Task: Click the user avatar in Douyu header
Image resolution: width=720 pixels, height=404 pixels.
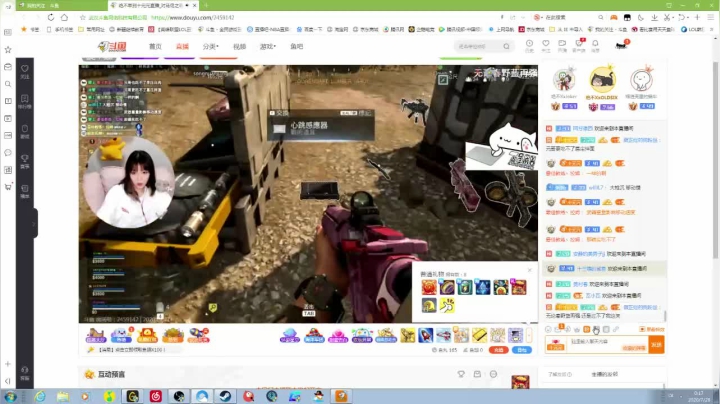Action: click(621, 45)
